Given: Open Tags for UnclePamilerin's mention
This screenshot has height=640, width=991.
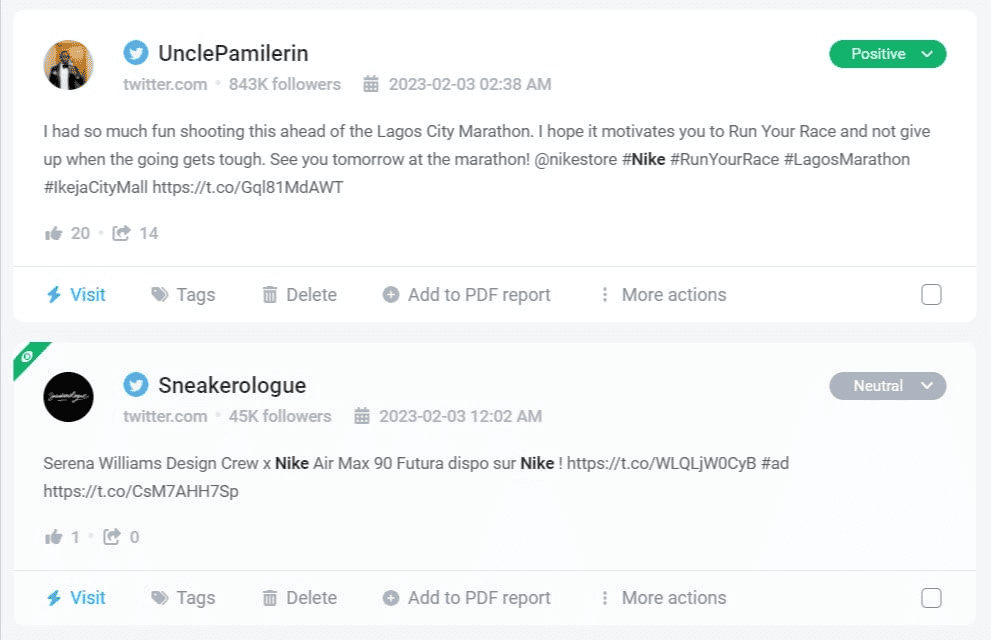Looking at the screenshot, I should click(183, 294).
